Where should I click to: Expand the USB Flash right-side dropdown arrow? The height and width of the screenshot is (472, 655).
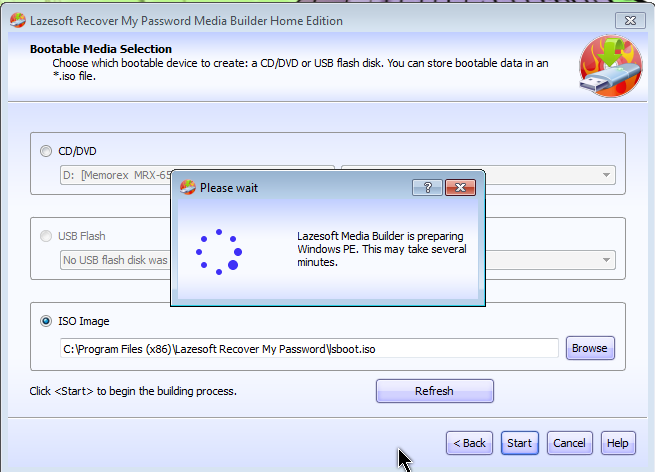606,260
